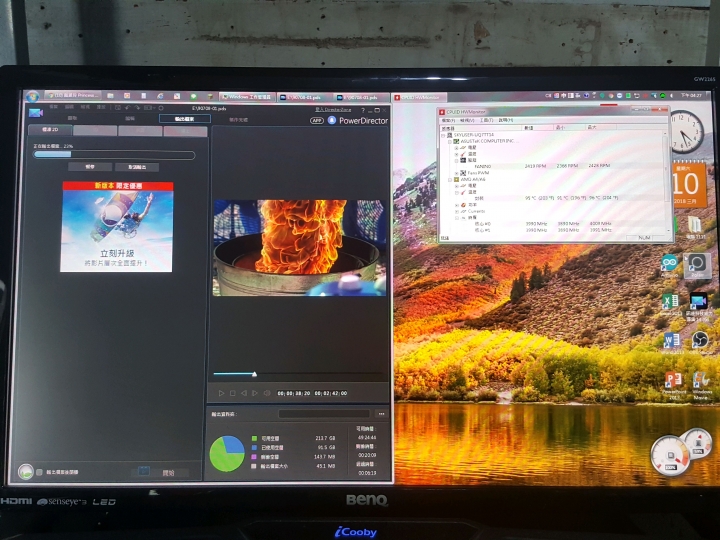The height and width of the screenshot is (540, 720).
Task: Open PowerPoint desktop shortcut
Action: 674,380
